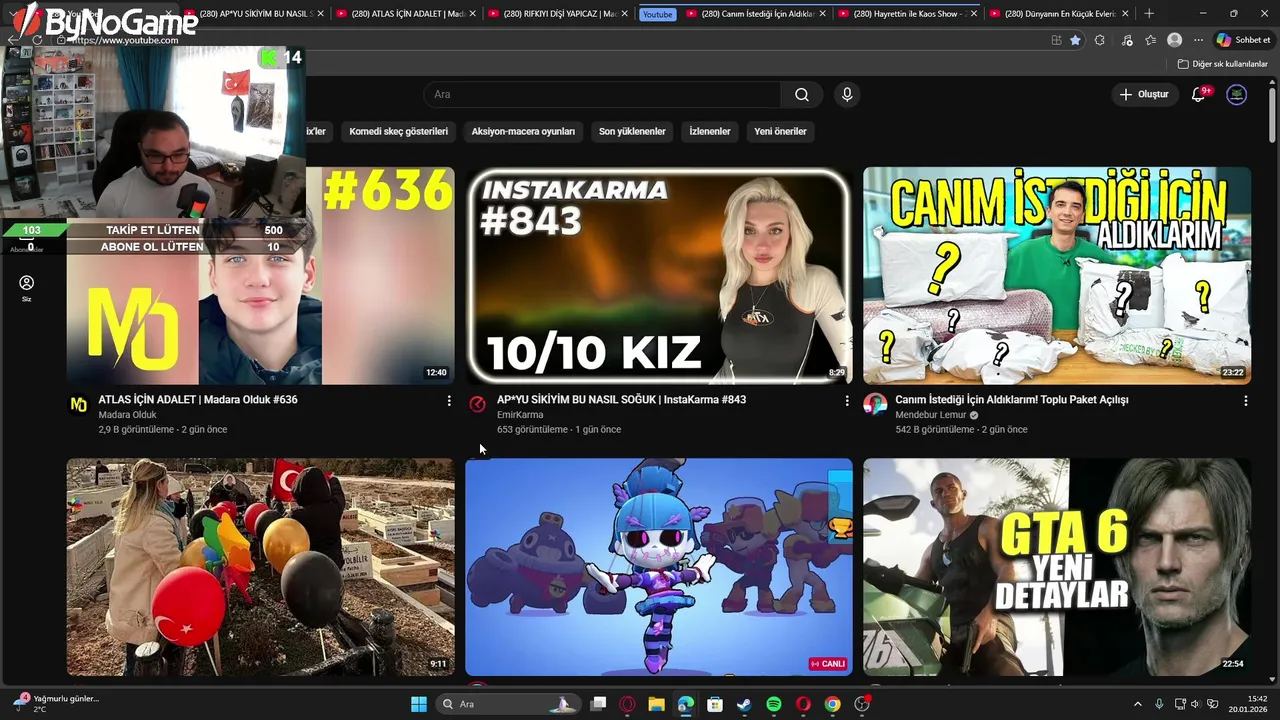This screenshot has height=720, width=1280.
Task: Open YouTube notifications bell
Action: click(1198, 94)
